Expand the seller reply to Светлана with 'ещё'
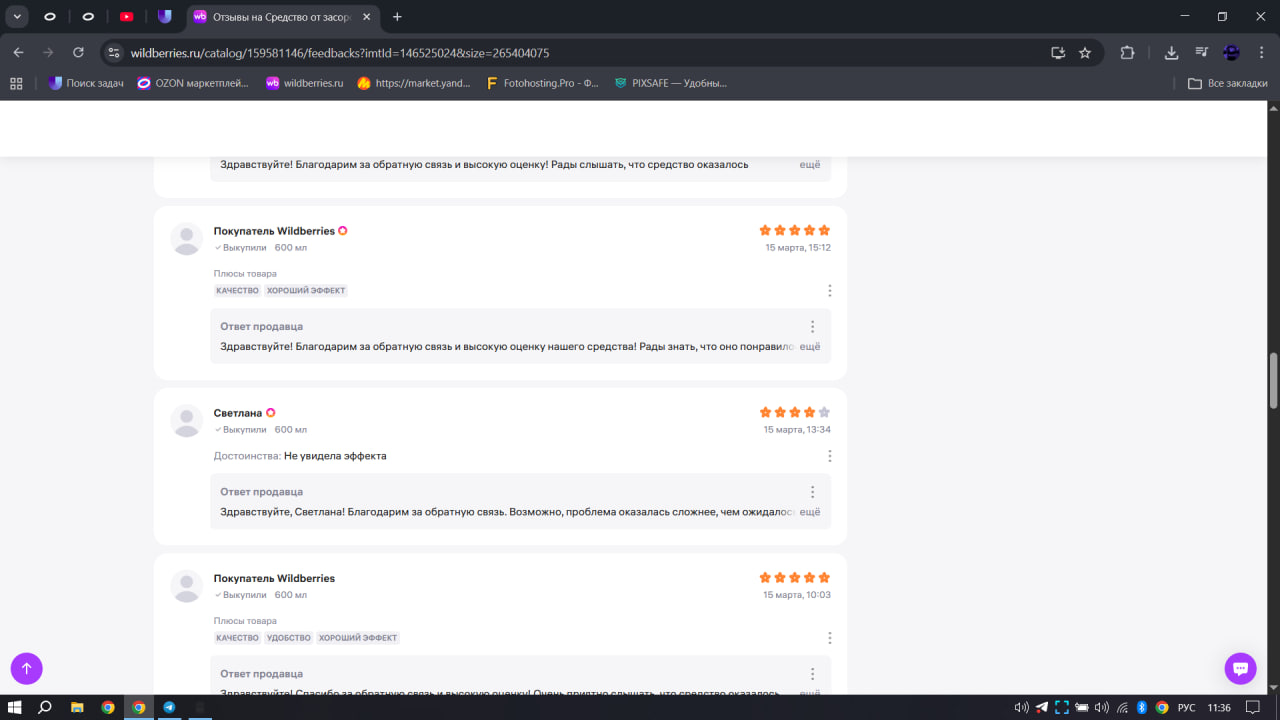 coord(810,512)
